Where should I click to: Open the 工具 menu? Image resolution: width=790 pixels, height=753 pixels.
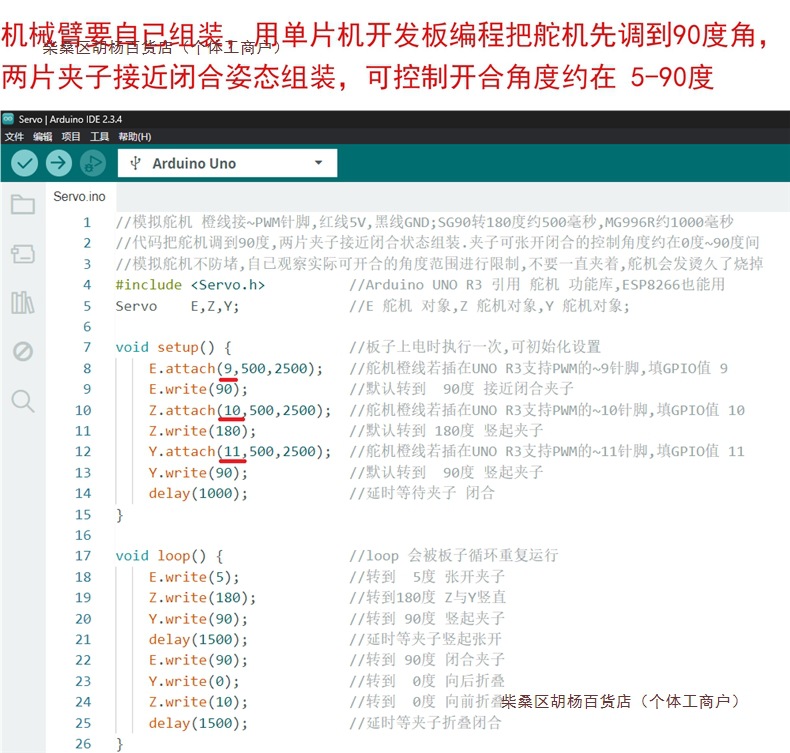coord(99,136)
